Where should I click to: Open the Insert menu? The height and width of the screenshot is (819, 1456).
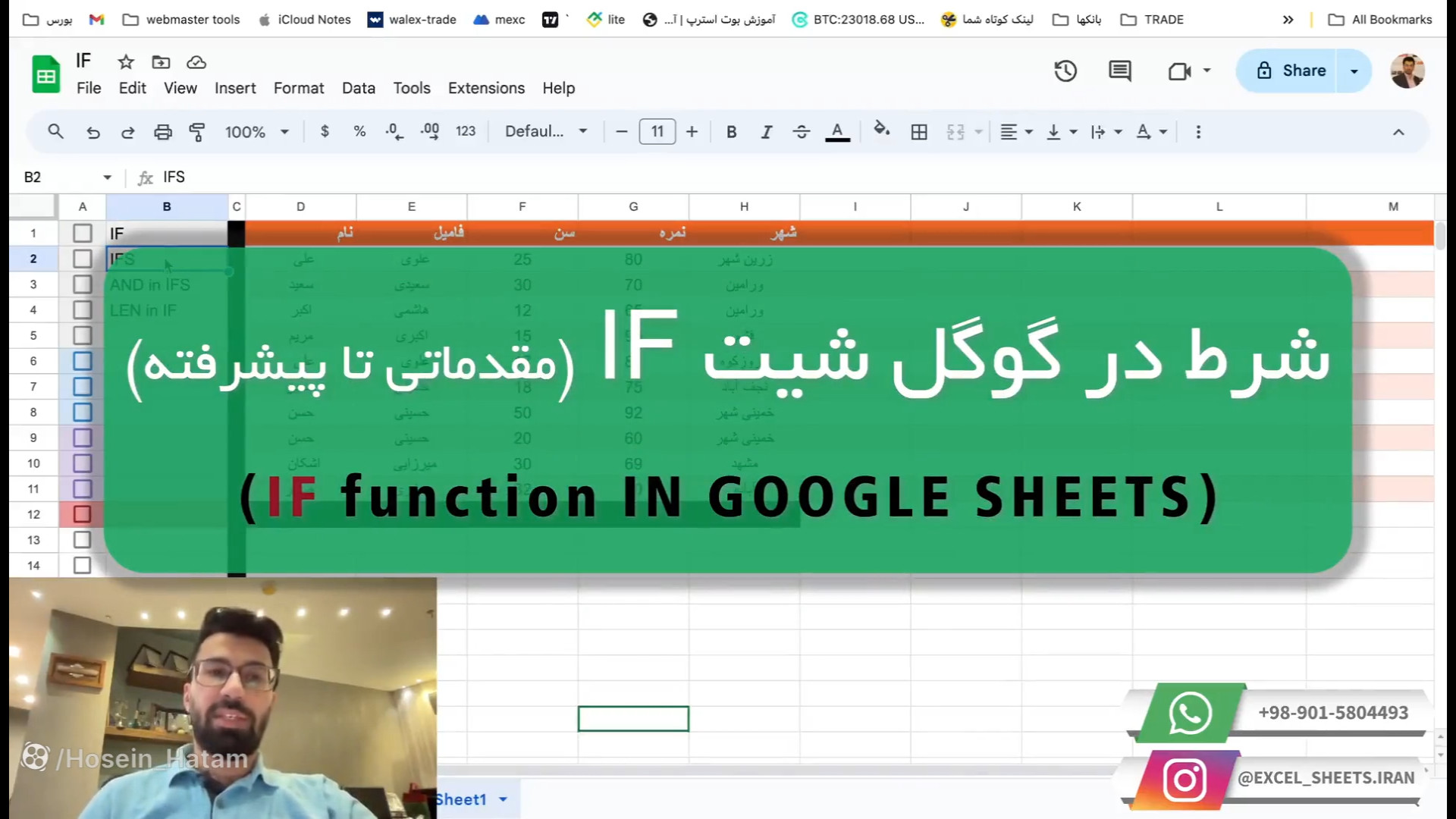click(235, 88)
